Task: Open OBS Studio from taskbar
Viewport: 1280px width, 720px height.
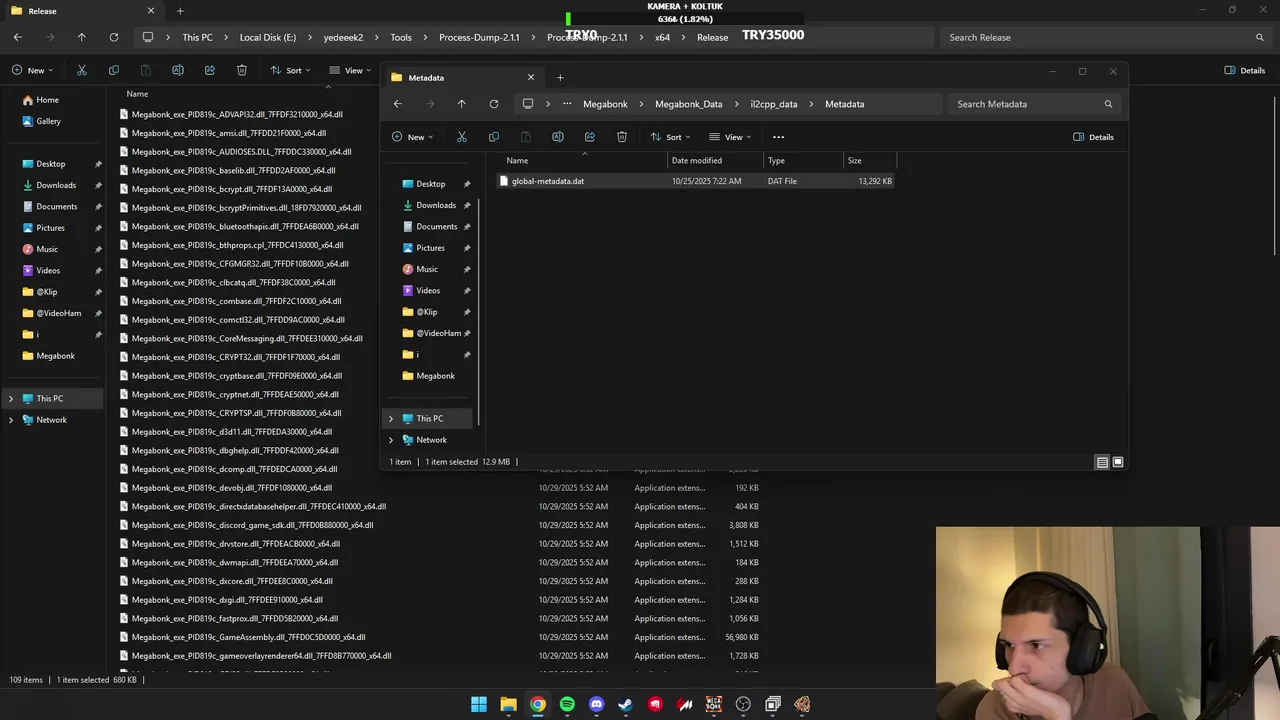Action: pyautogui.click(x=743, y=705)
